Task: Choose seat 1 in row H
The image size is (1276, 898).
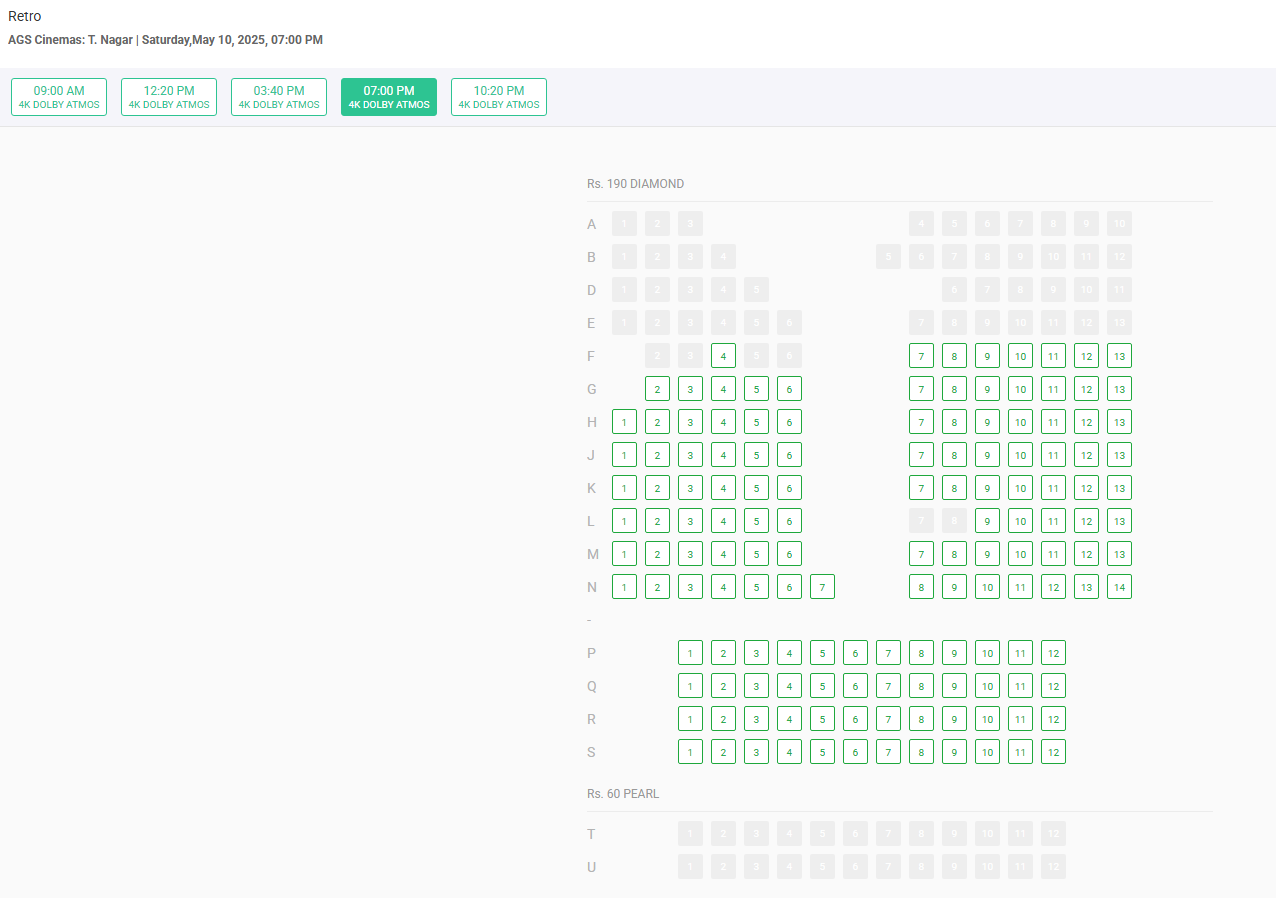Action: tap(624, 422)
